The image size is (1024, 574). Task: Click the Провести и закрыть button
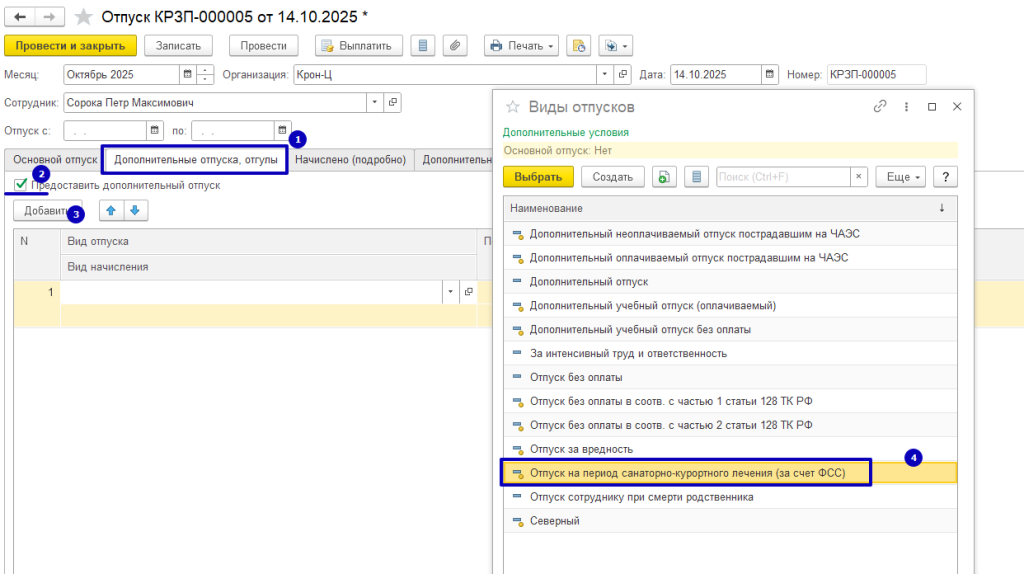point(70,46)
